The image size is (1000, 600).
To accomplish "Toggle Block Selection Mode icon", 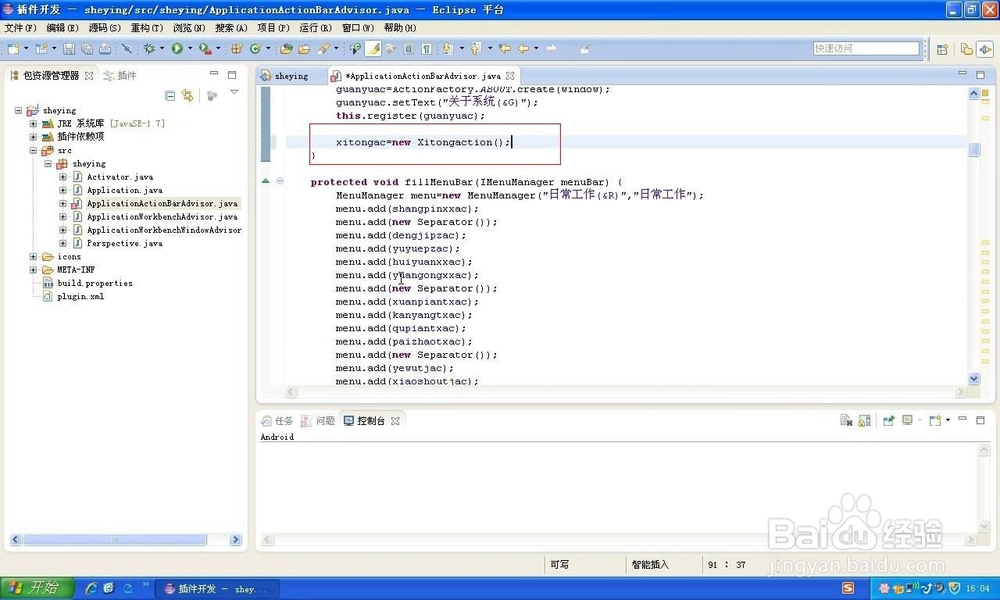I will pyautogui.click(x=409, y=48).
